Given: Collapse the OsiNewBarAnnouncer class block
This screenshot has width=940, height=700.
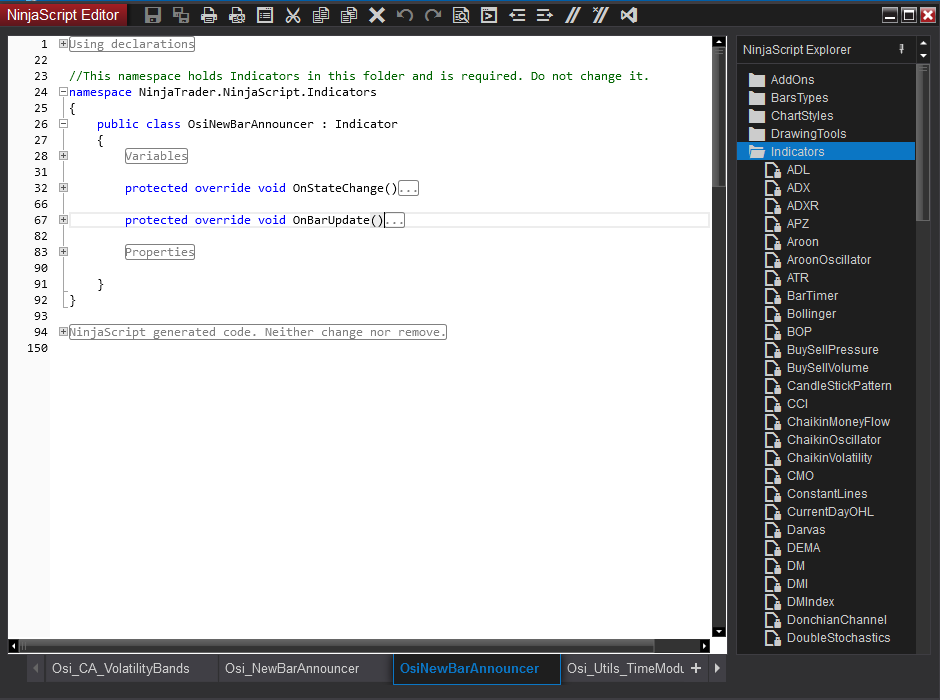Looking at the screenshot, I should click(x=64, y=124).
